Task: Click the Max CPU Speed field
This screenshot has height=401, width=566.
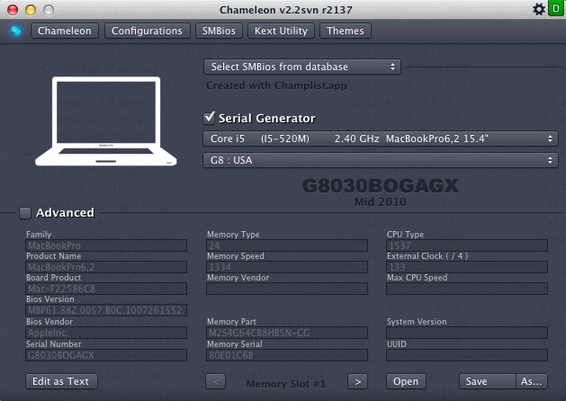Action: coord(467,289)
